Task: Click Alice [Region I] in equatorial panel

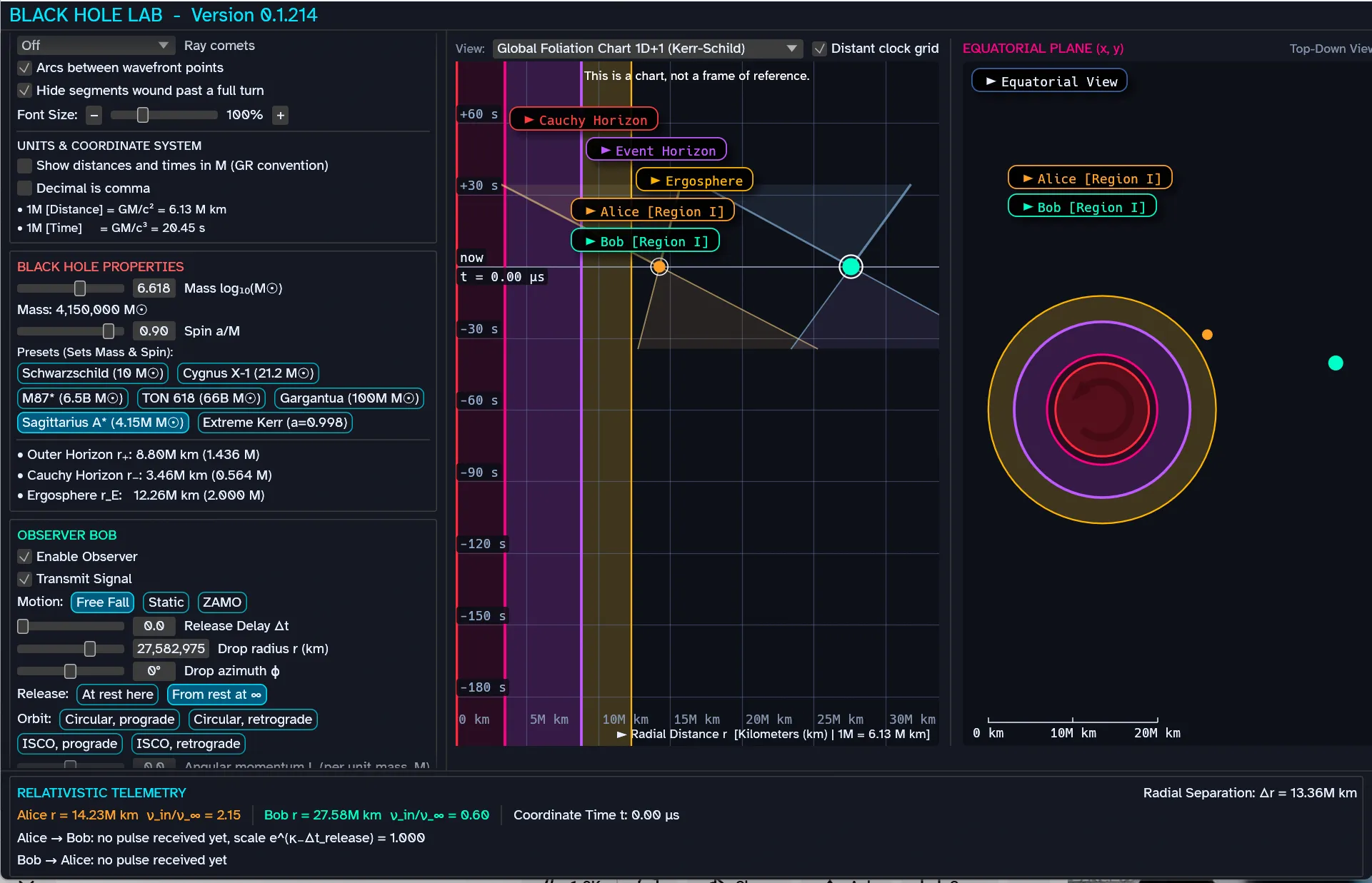Action: [x=1090, y=178]
